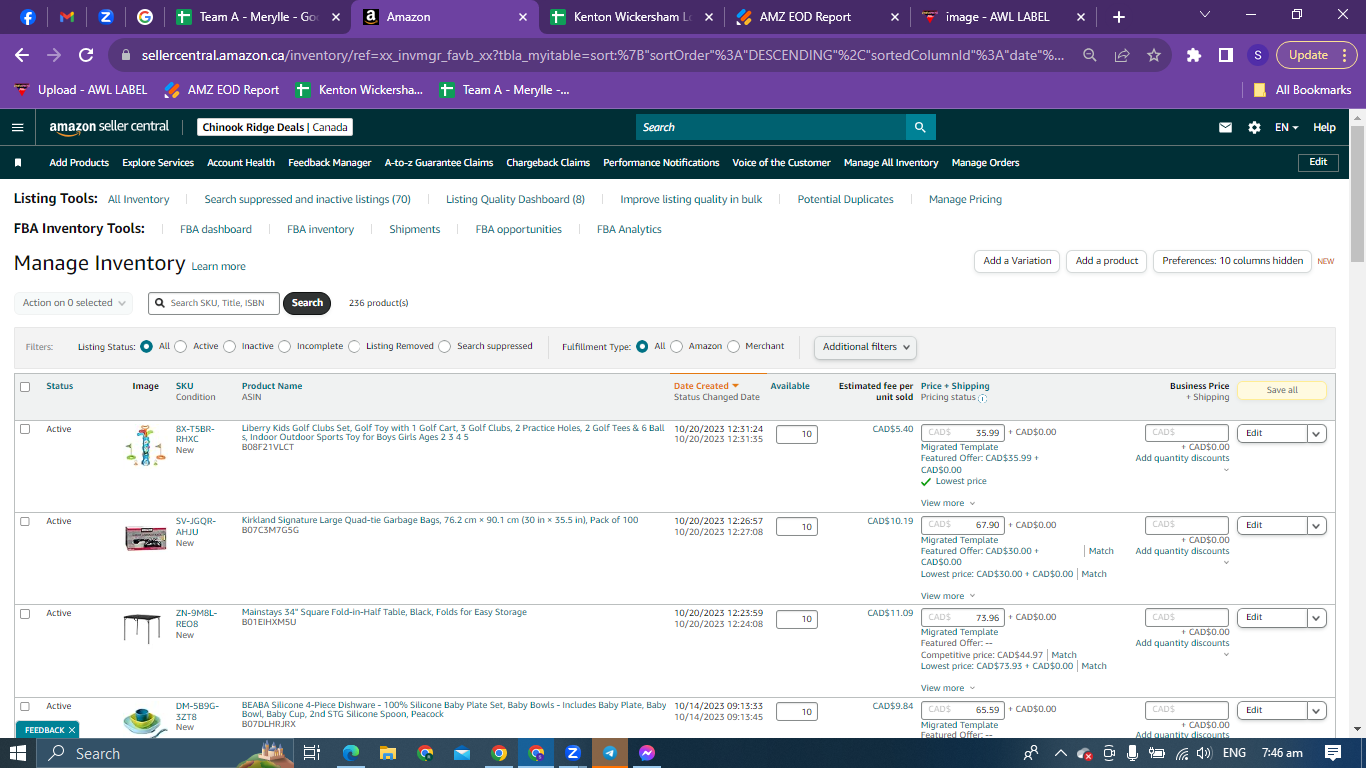Click the price field showing 35.99
Viewport: 1366px width, 768px height.
(x=963, y=433)
